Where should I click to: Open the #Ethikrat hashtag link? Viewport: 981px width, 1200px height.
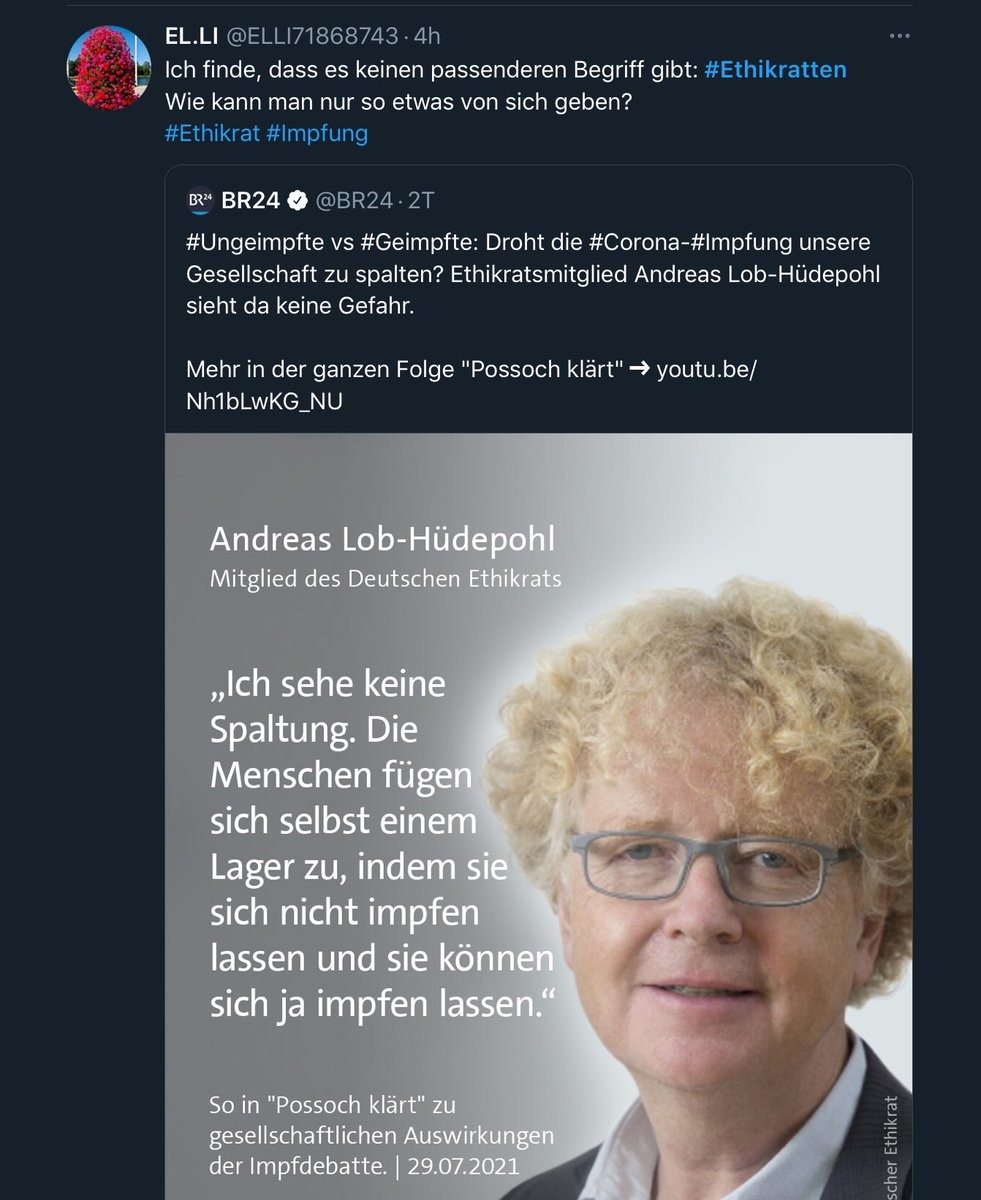pyautogui.click(x=212, y=133)
